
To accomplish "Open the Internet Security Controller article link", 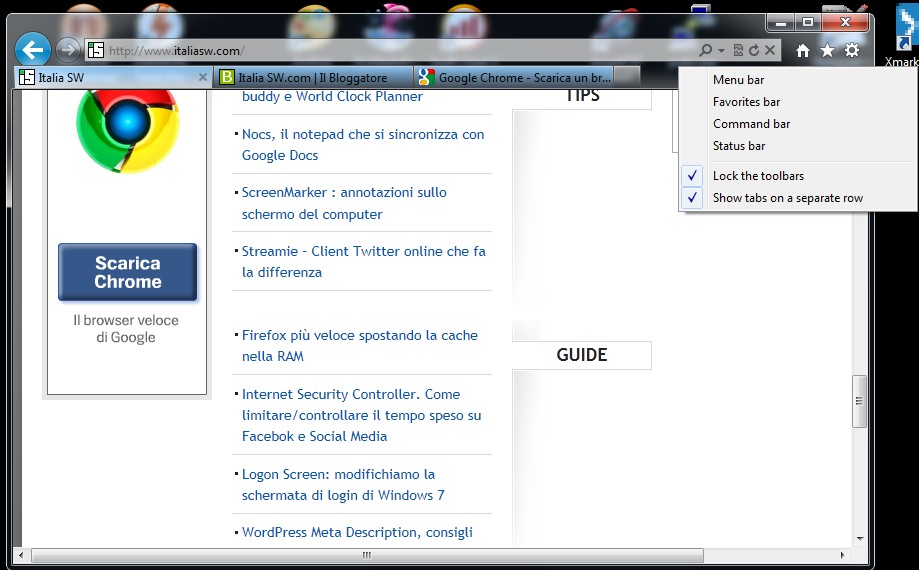I will coord(361,415).
